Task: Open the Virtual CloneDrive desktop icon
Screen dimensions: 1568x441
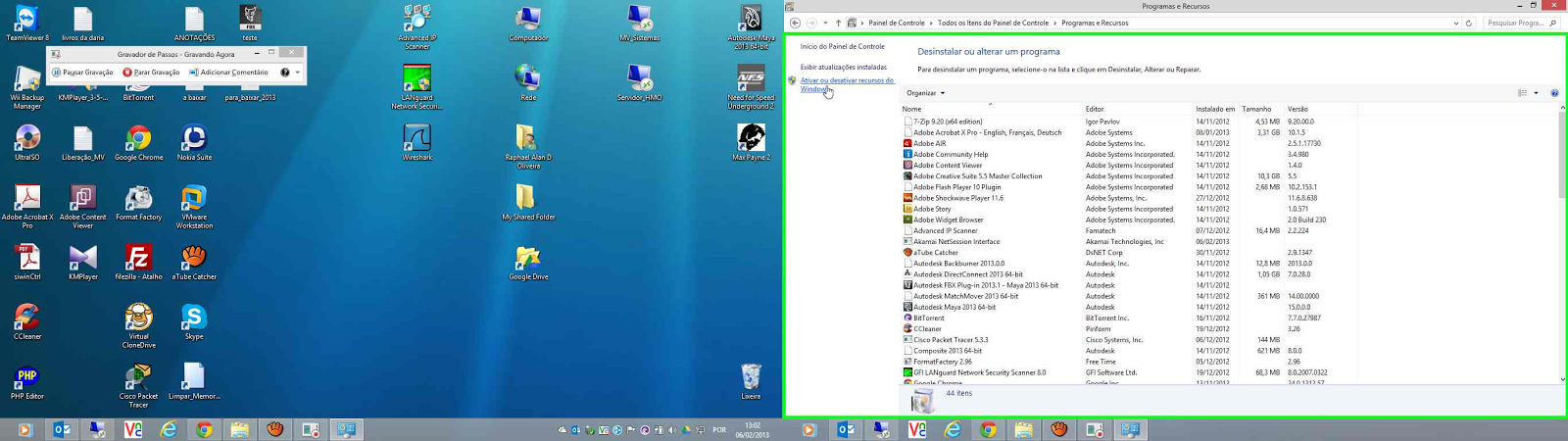Action: pos(138,326)
